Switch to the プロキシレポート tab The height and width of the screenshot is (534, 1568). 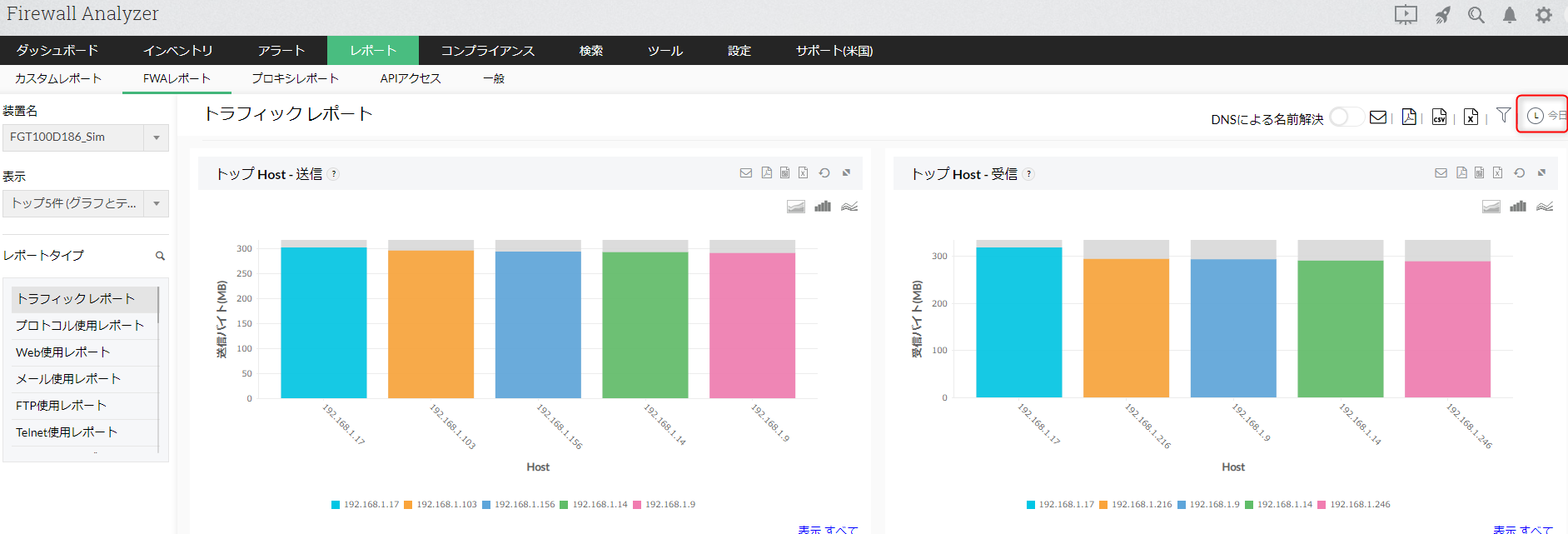coord(295,78)
